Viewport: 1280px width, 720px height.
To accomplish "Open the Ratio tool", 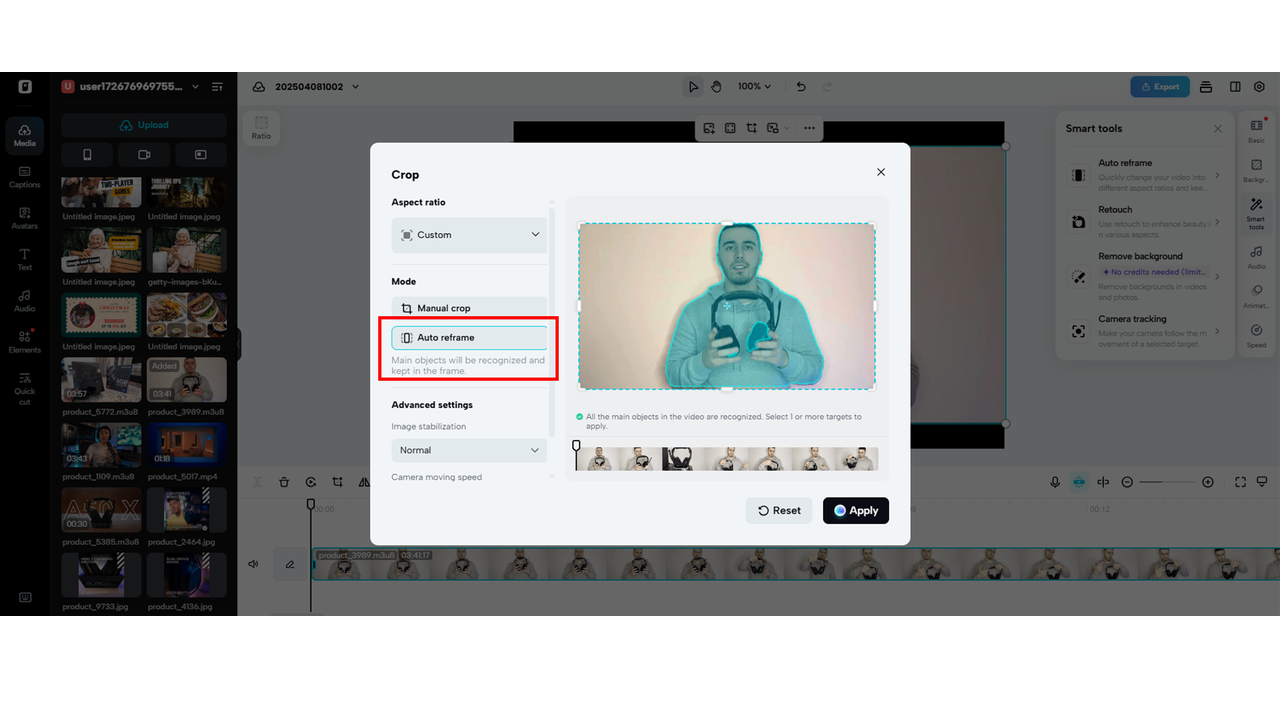I will (x=261, y=127).
